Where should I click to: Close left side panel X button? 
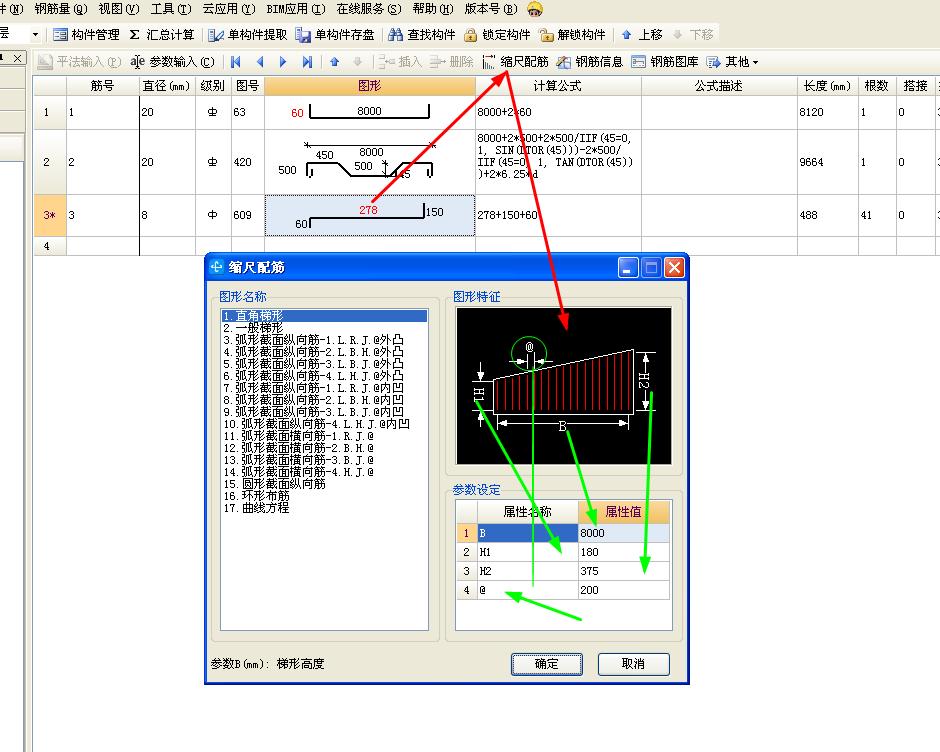tap(18, 58)
